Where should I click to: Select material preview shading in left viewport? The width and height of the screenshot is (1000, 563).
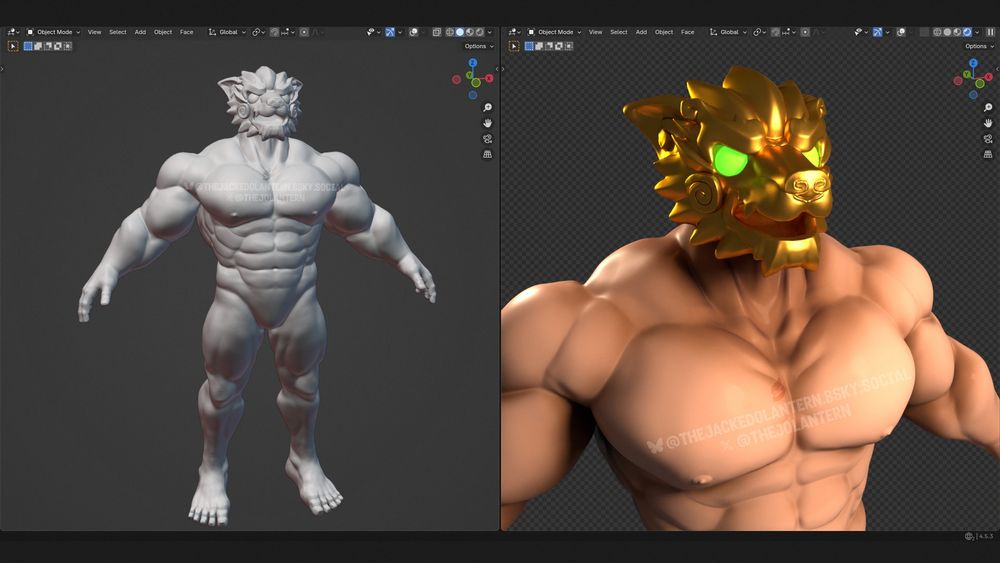(x=469, y=32)
